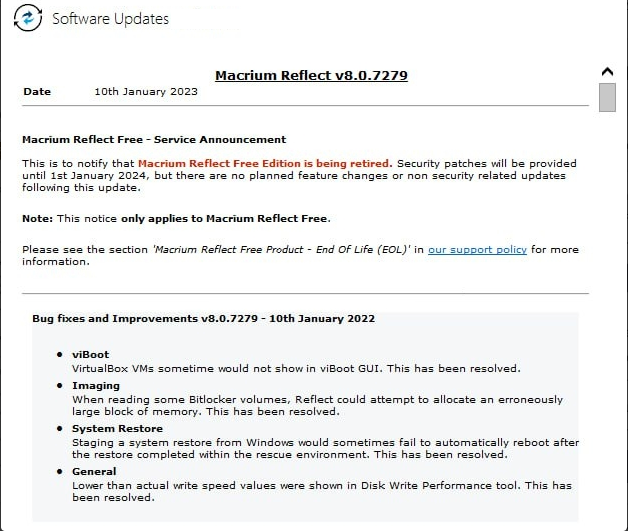The image size is (628, 531).
Task: Click the Software Updates refresh icon
Action: (x=29, y=19)
